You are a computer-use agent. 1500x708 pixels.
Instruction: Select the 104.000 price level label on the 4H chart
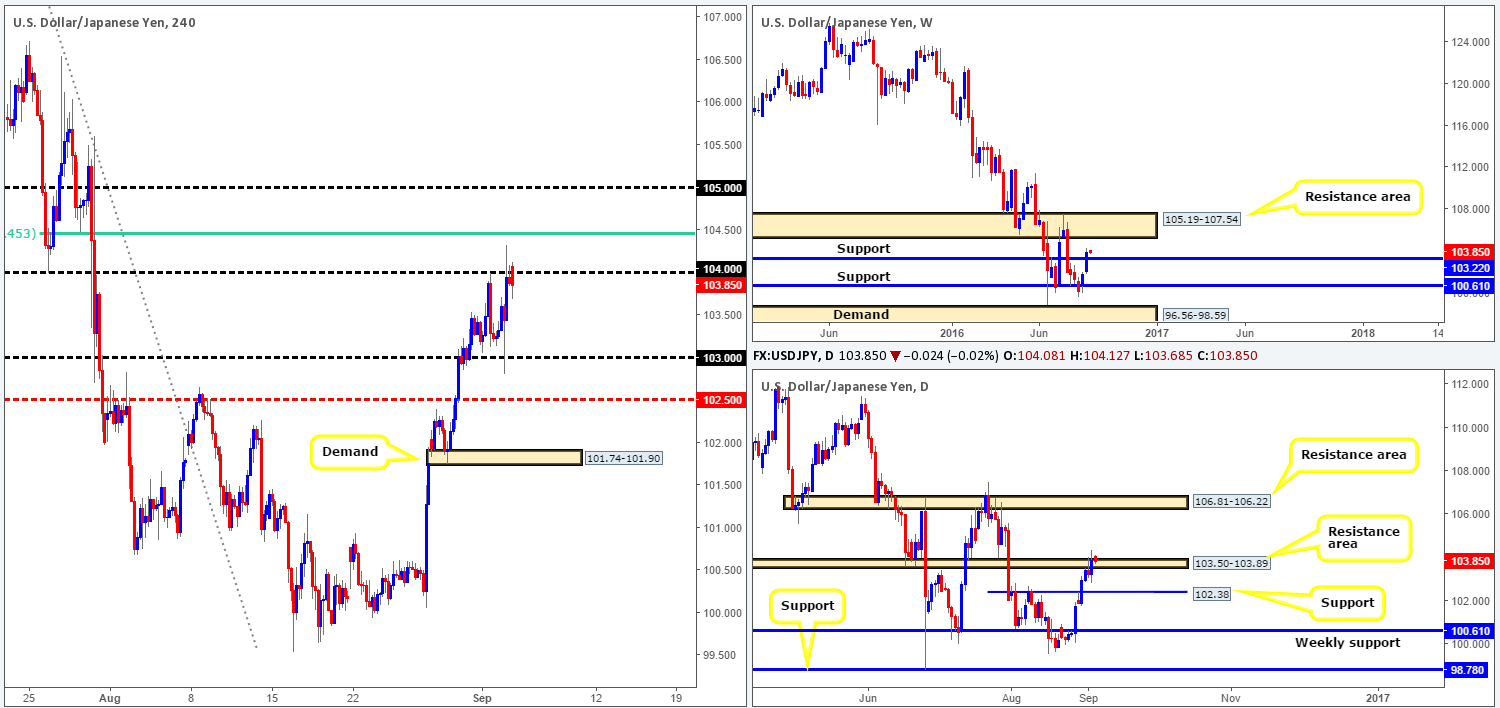[720, 269]
